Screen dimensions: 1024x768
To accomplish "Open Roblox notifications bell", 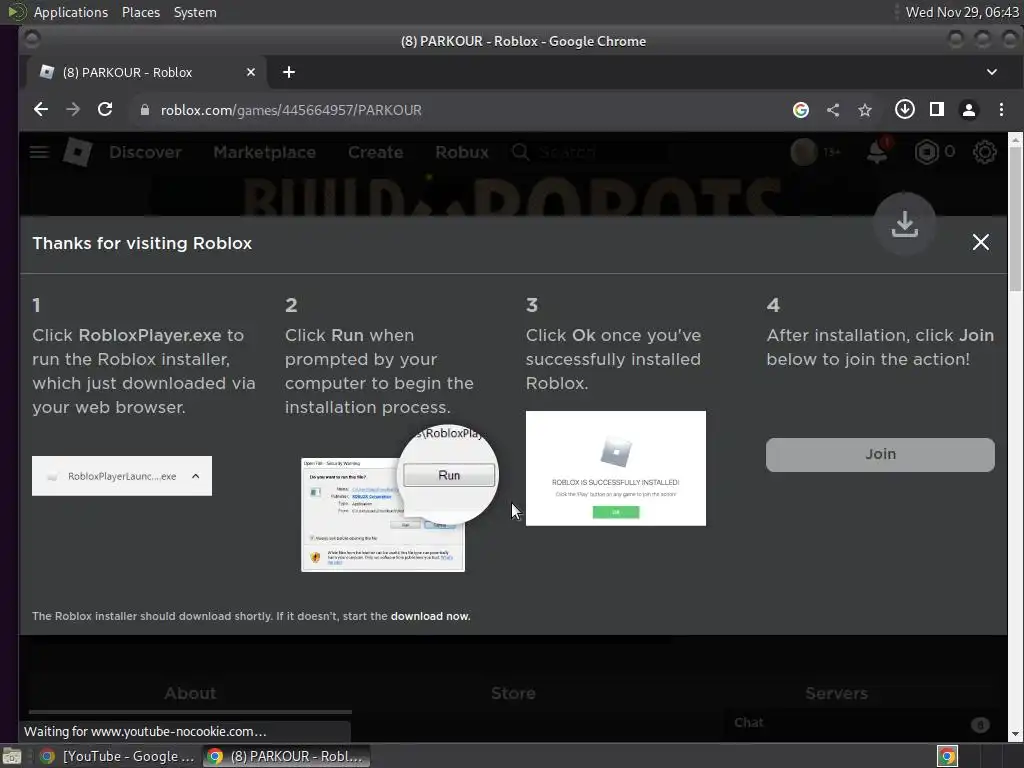I will point(877,152).
